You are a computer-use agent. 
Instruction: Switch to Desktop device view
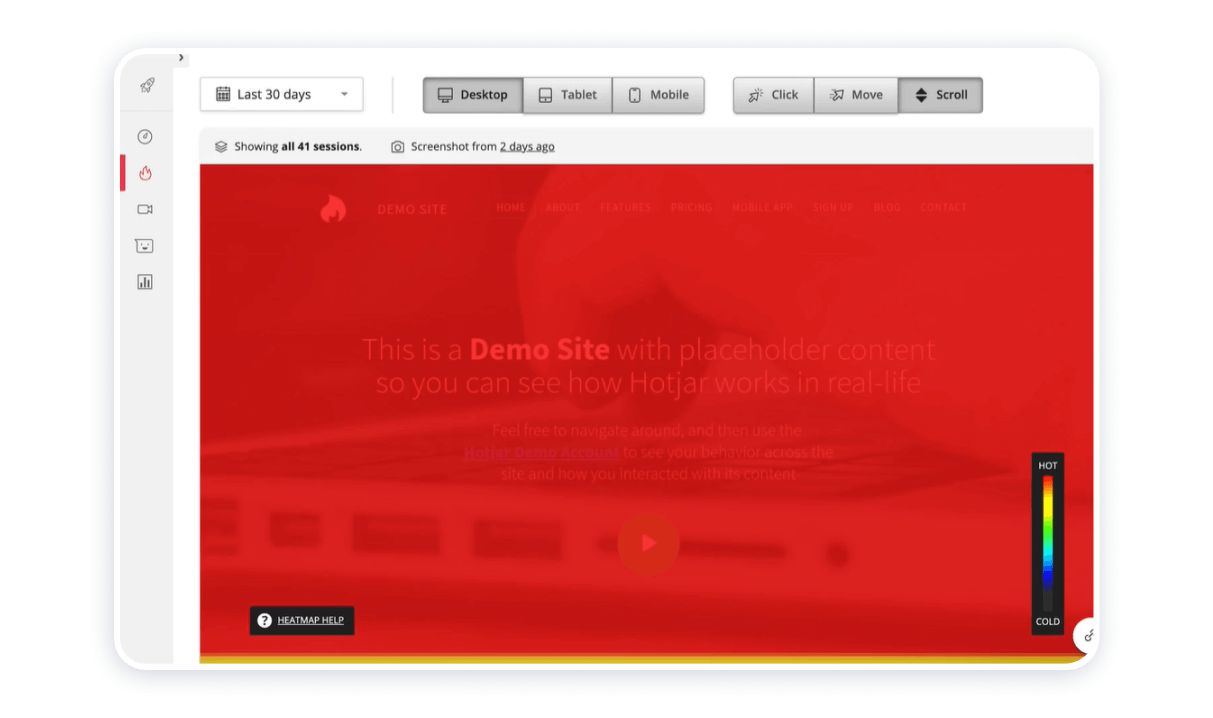point(473,95)
